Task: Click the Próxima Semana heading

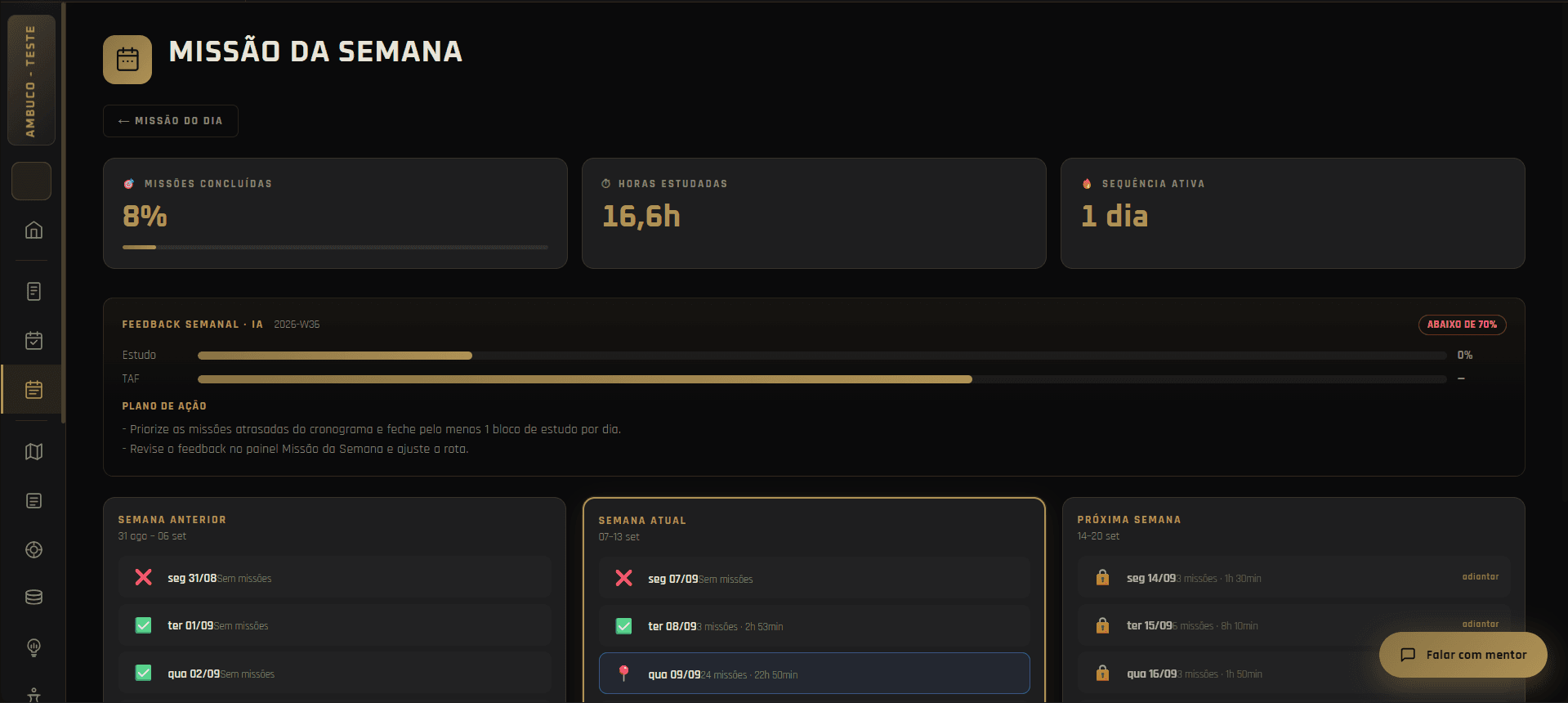Action: (1128, 520)
